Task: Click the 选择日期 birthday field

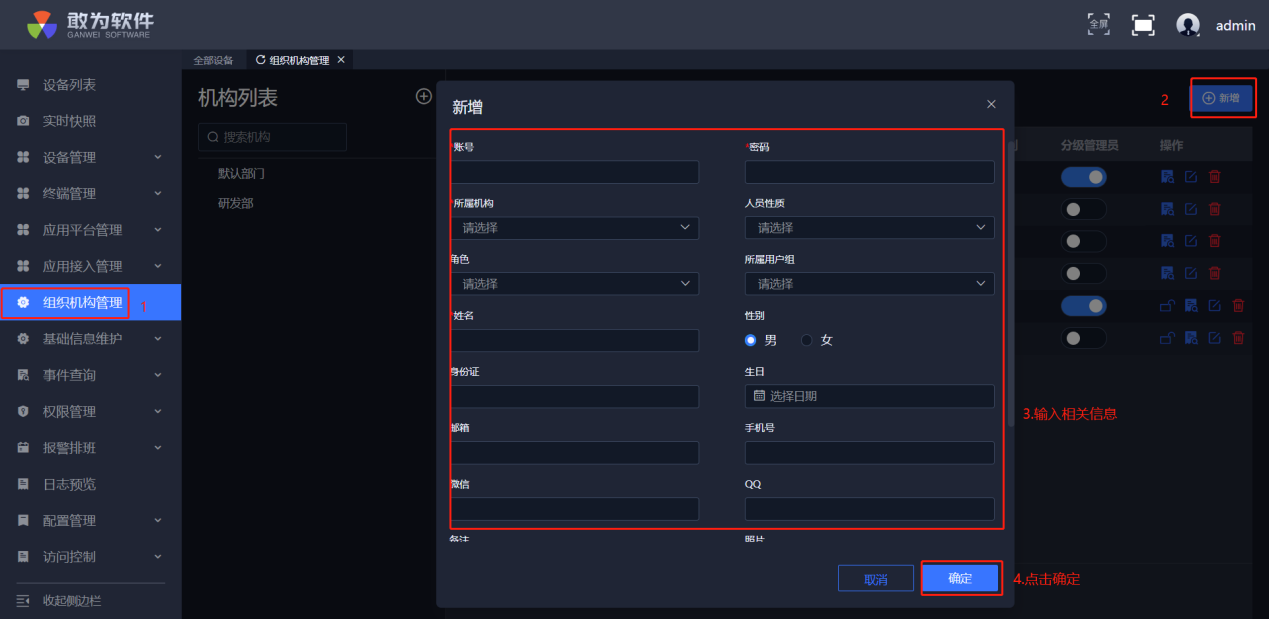Action: [870, 396]
